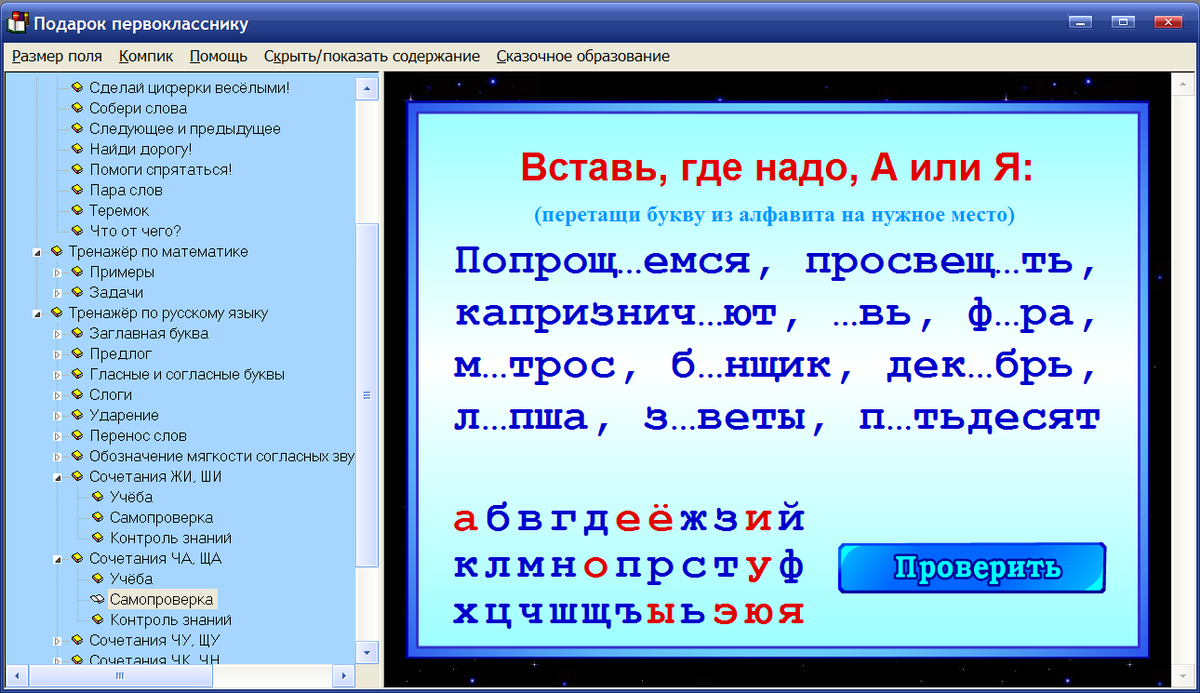
Task: Click the book icon beside "Предлог"
Action: click(77, 353)
